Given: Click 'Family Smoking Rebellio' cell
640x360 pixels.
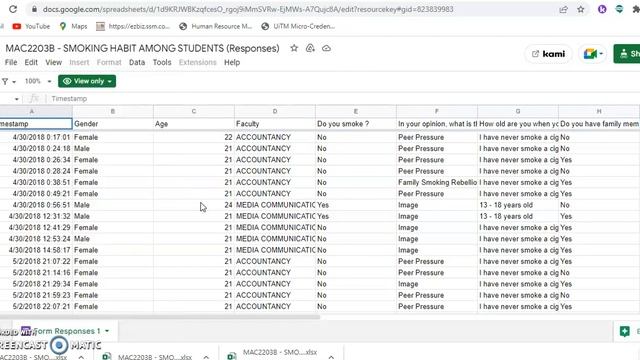Looking at the screenshot, I should coord(437,182).
